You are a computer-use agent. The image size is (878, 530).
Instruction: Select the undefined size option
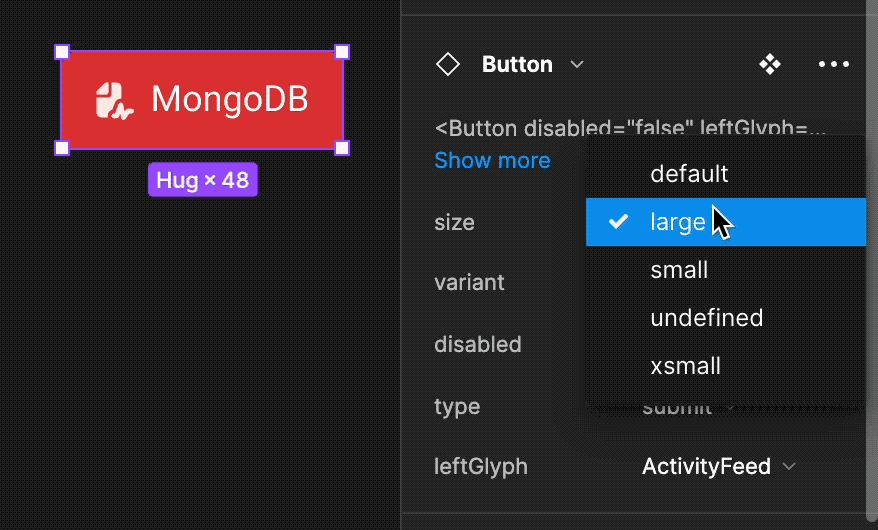pos(706,318)
